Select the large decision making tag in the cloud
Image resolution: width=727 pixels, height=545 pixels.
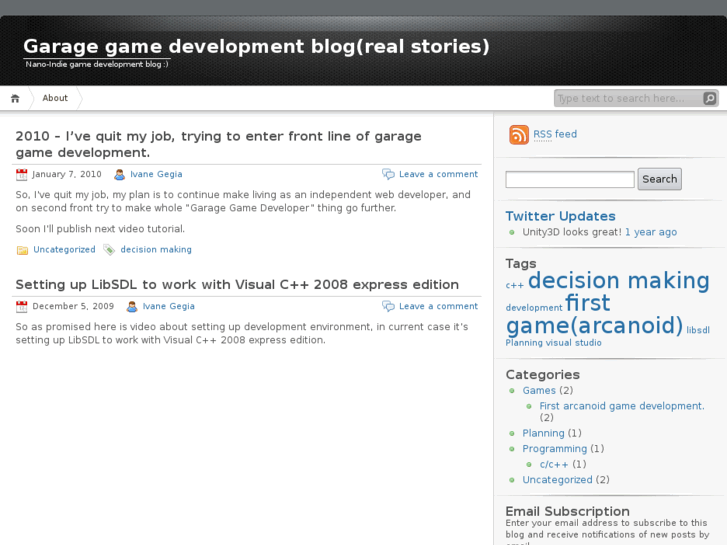[x=619, y=281]
